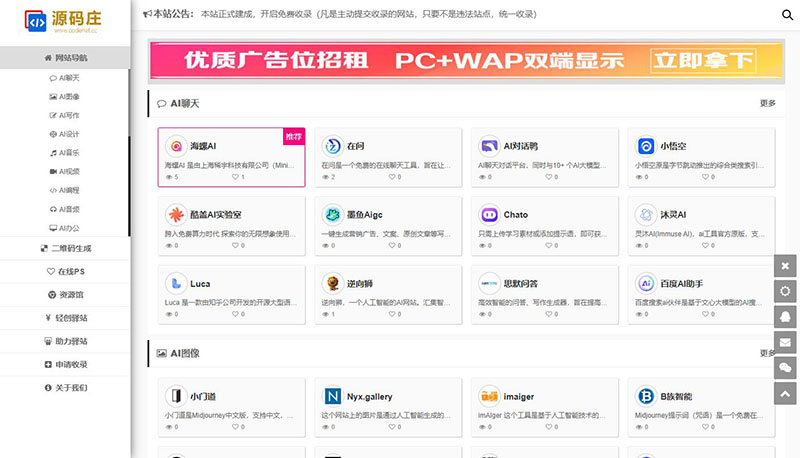Open the 在问 card icon
The image size is (800, 458).
pos(333,146)
